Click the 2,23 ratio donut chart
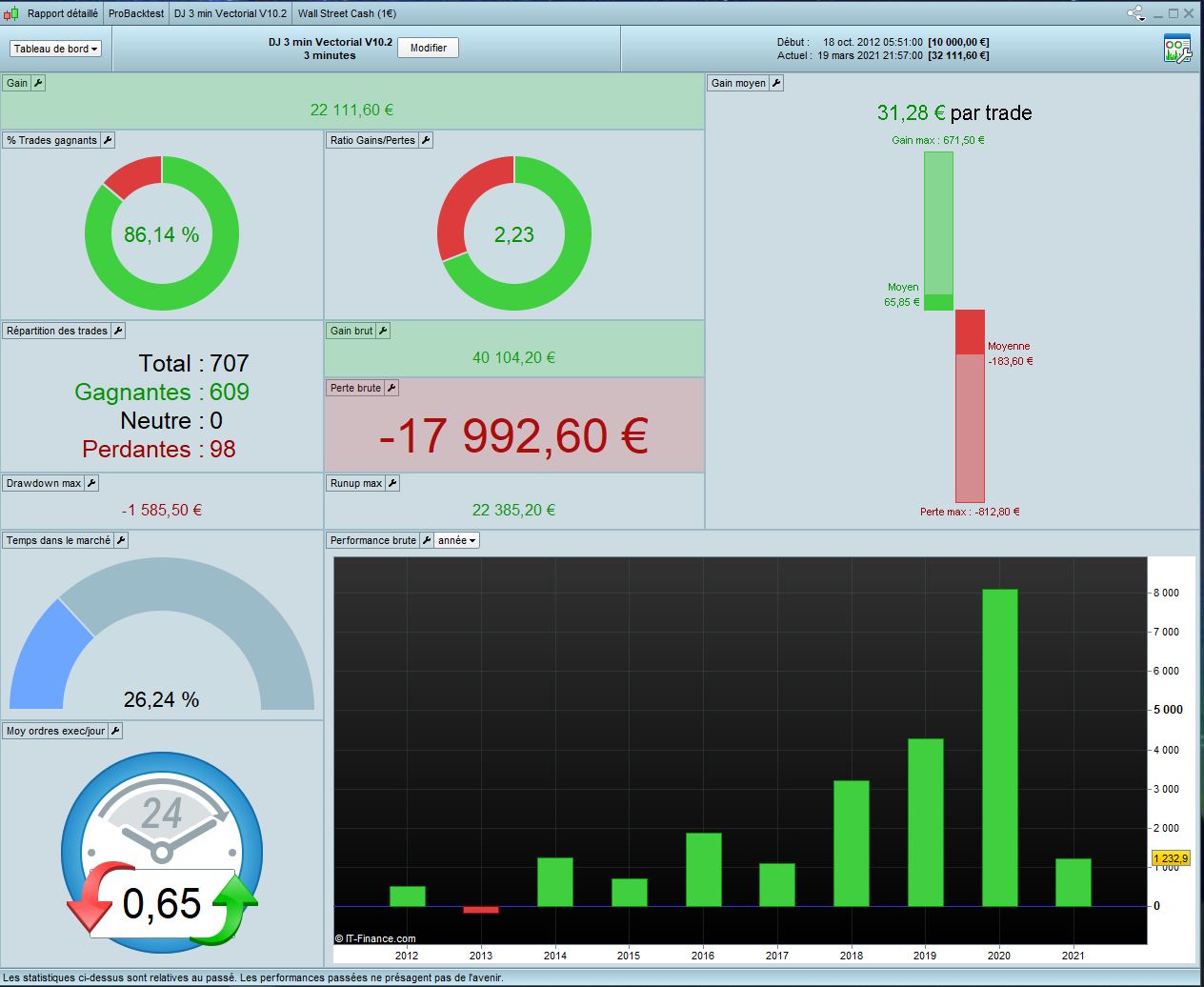The width and height of the screenshot is (1204, 987). 514,233
